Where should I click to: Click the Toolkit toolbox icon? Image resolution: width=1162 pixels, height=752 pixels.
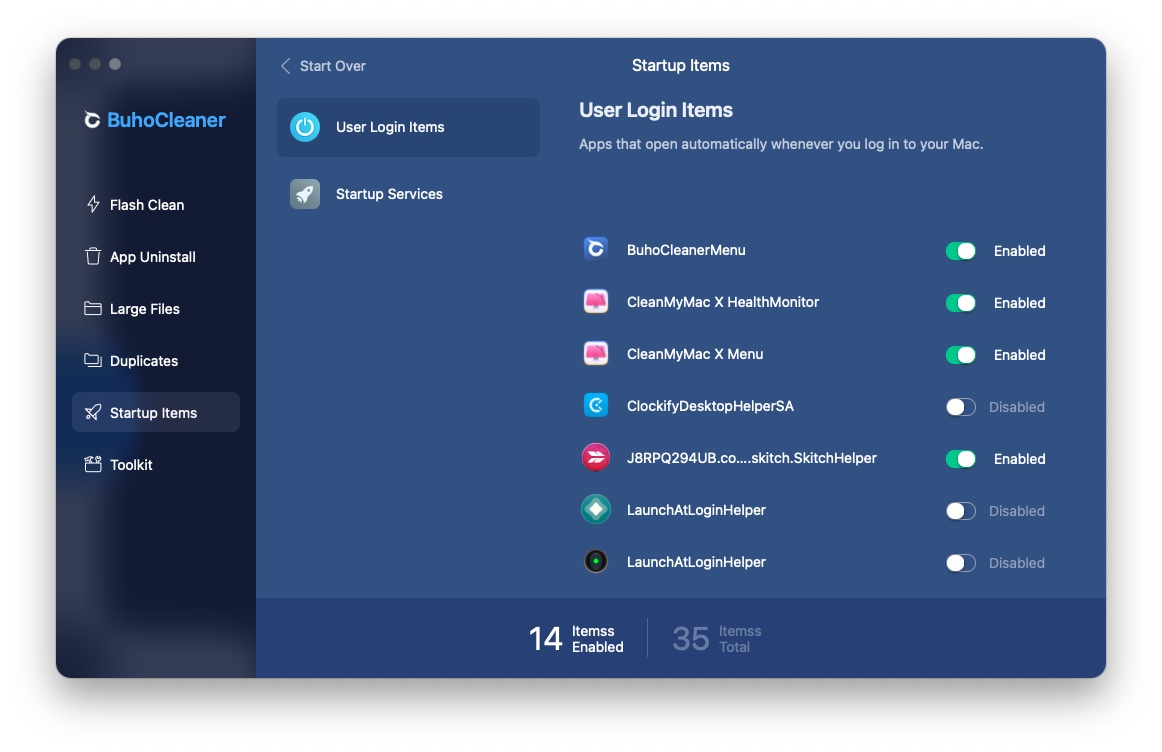coord(93,465)
